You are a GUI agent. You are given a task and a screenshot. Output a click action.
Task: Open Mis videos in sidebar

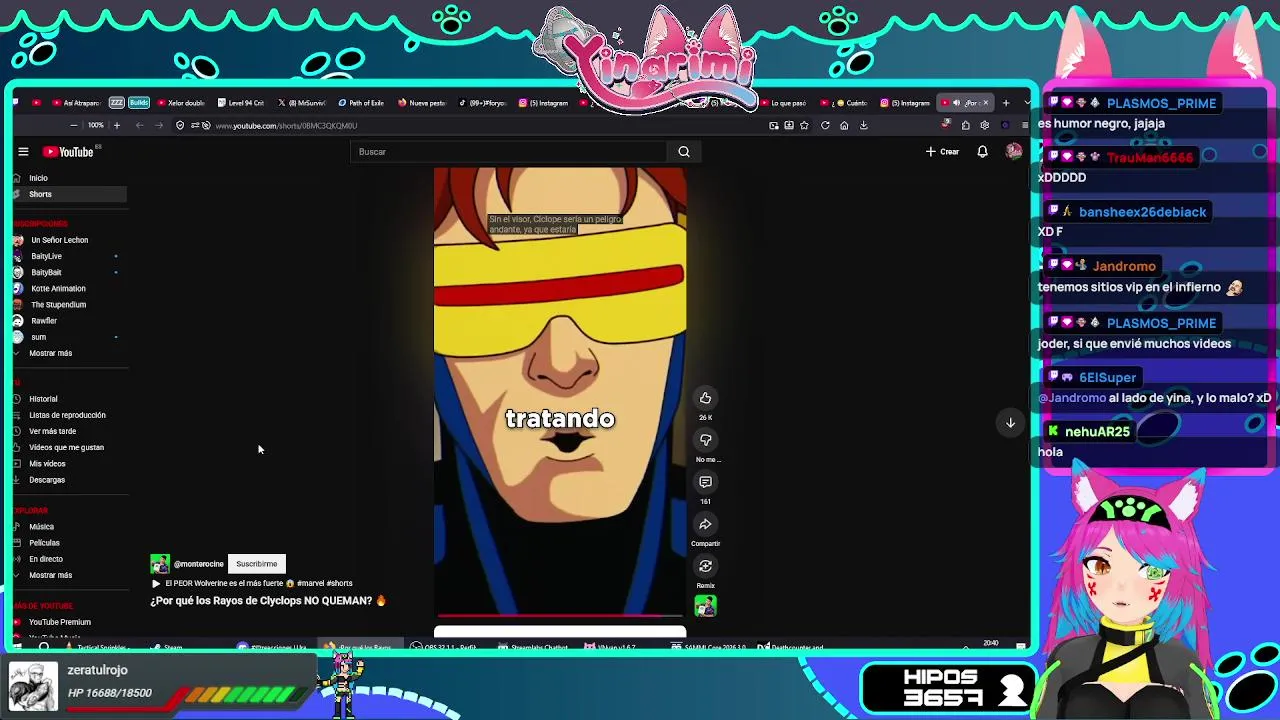pos(47,464)
